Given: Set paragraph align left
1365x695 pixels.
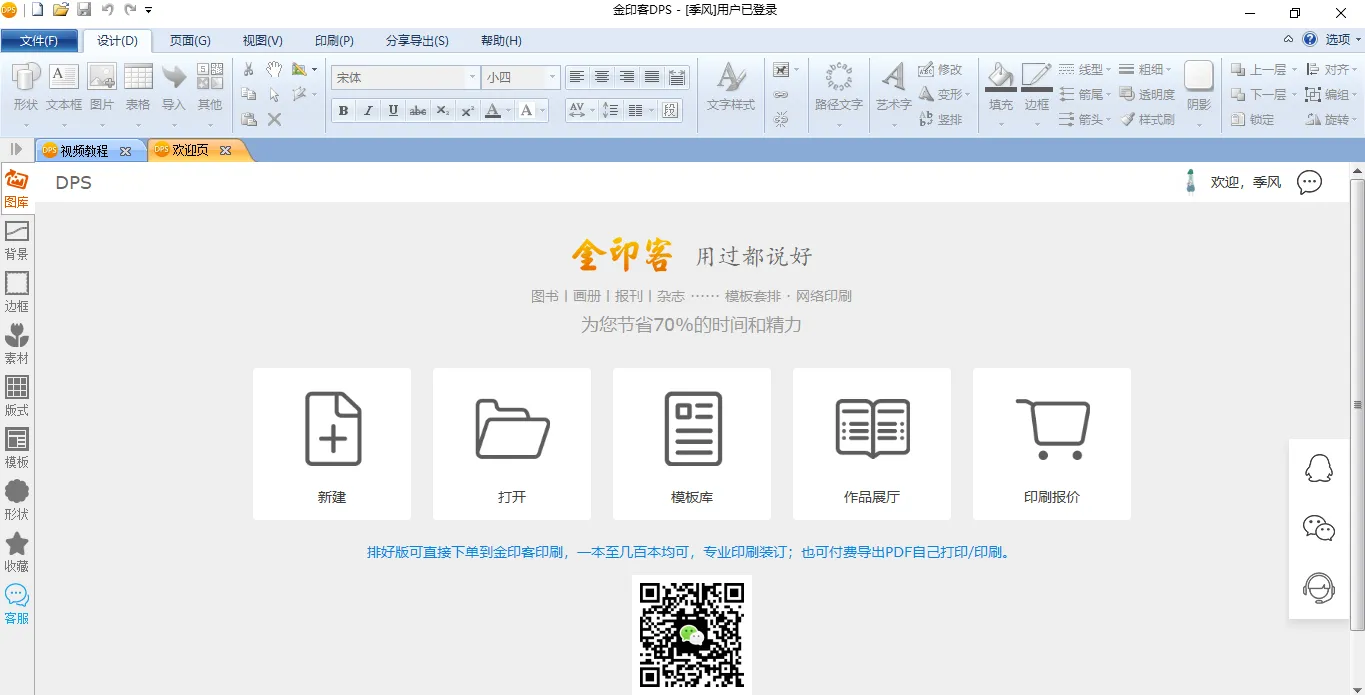Looking at the screenshot, I should [577, 77].
